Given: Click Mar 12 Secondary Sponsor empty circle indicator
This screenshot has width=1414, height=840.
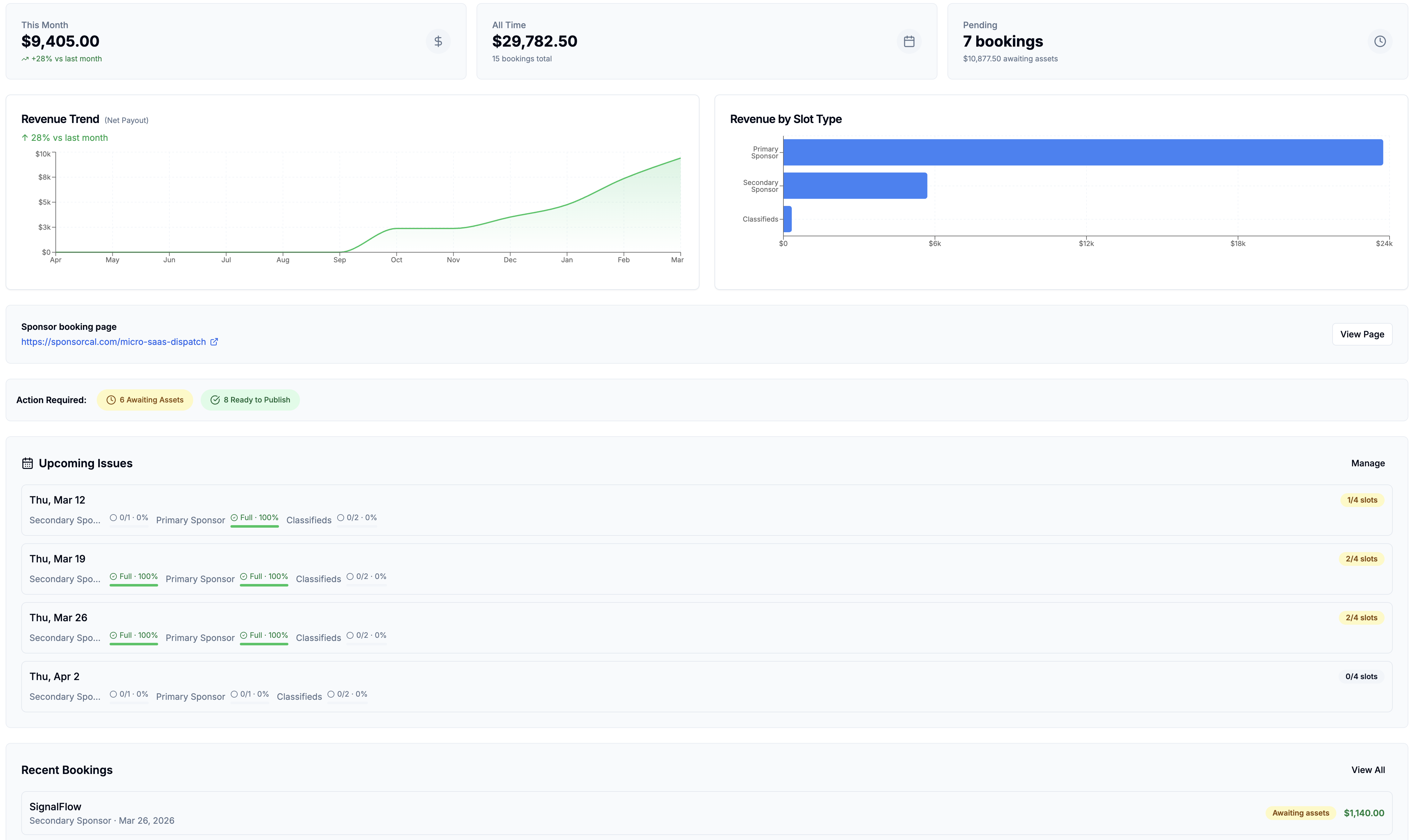Looking at the screenshot, I should pos(113,518).
